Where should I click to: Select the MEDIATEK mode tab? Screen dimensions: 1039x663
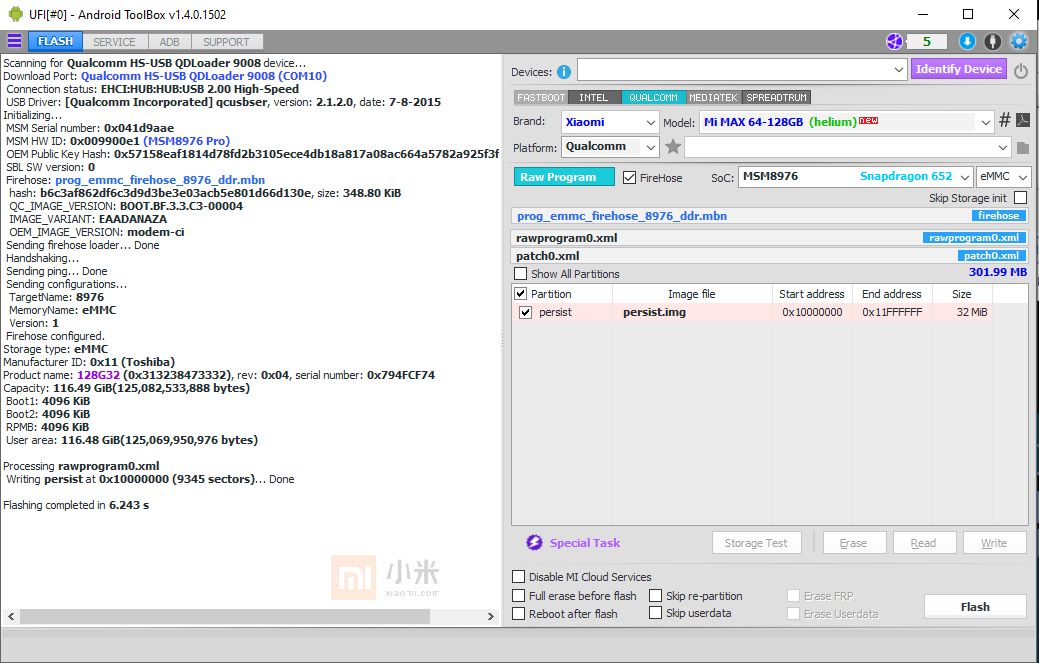point(713,97)
